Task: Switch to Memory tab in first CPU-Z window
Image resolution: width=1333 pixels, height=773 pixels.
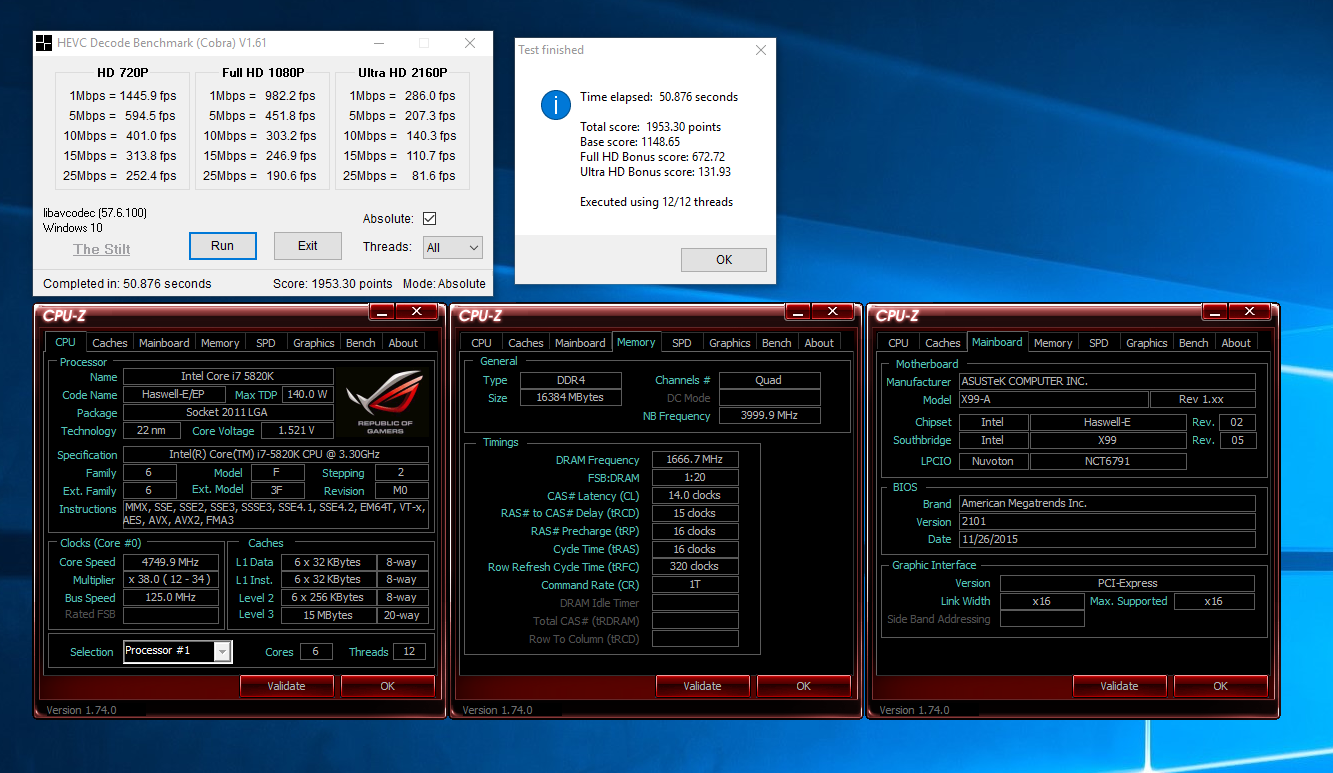Action: tap(220, 343)
